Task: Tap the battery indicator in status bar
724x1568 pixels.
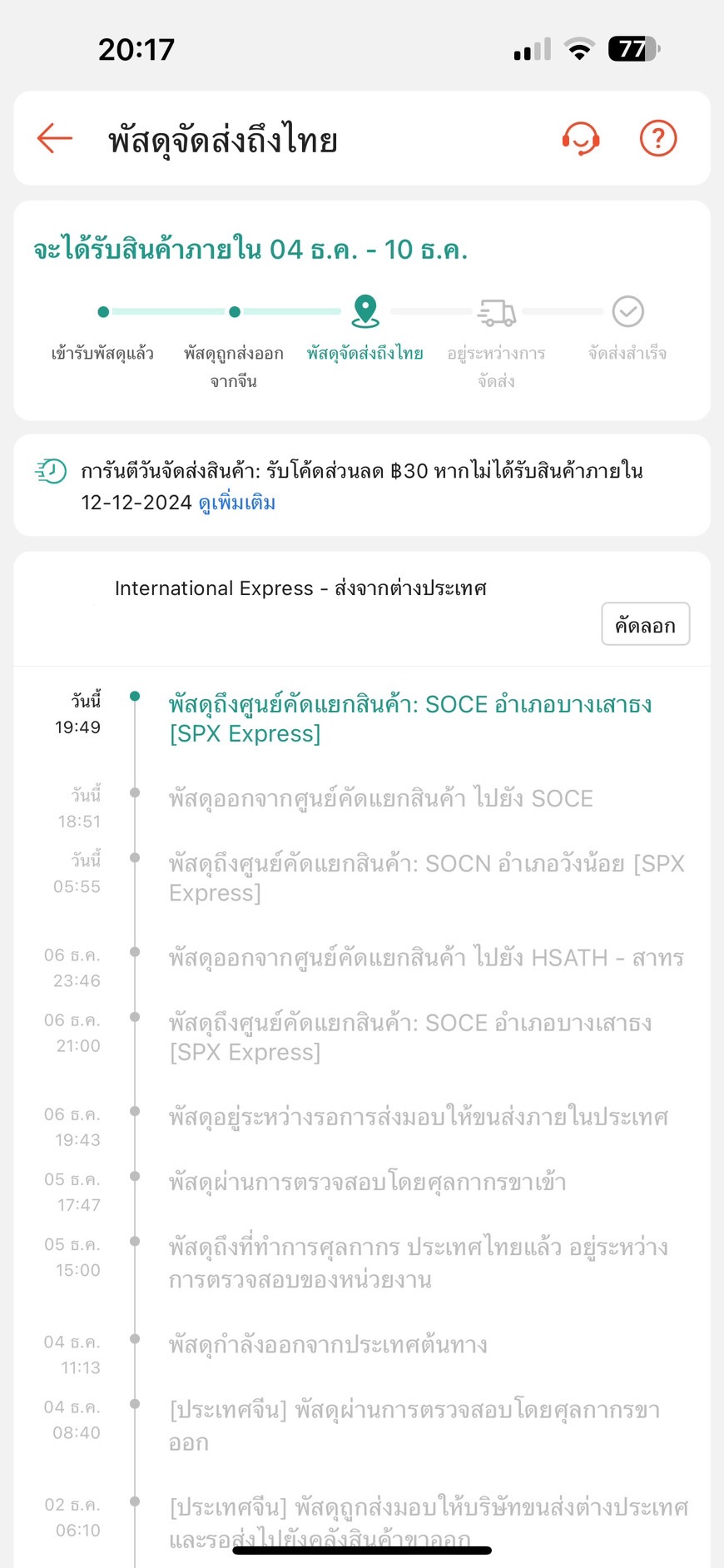Action: 635,49
